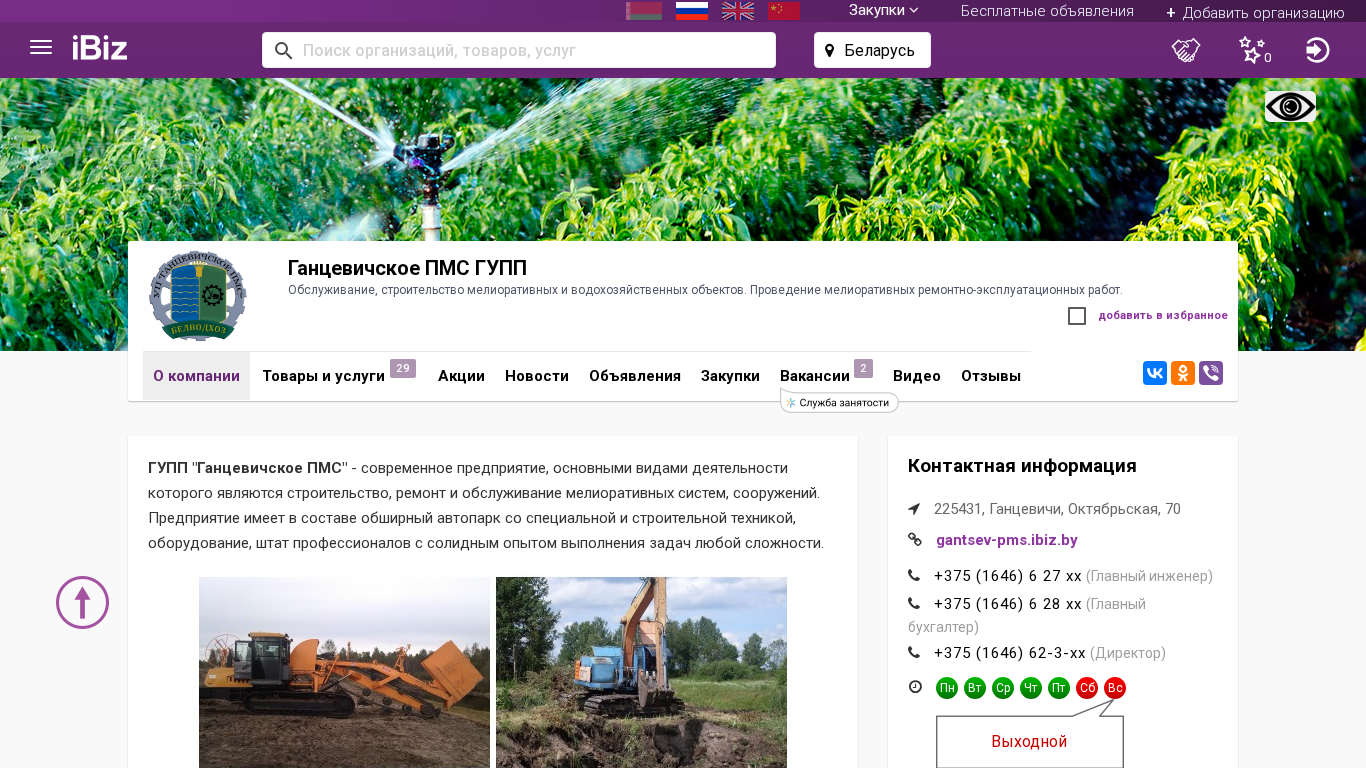
Task: Select the Пт weekday circle
Action: [1059, 688]
